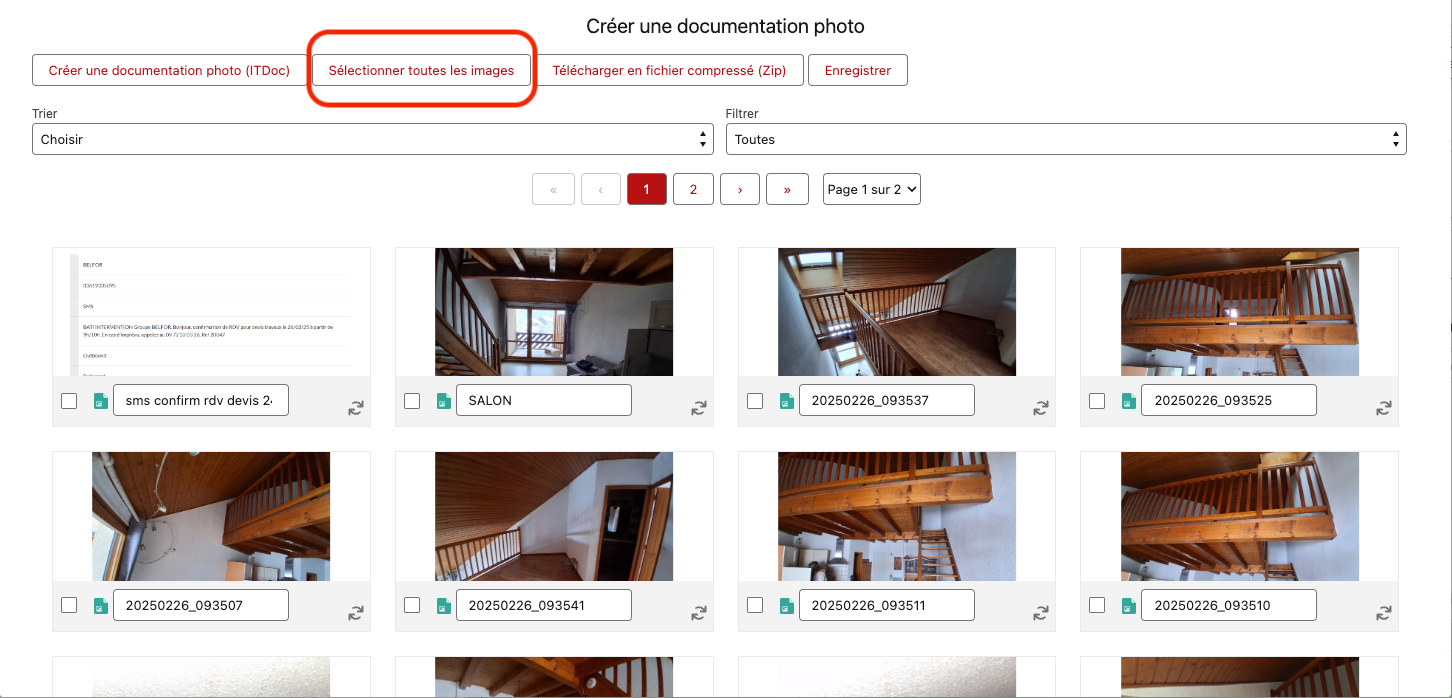Viewport: 1452px width, 698px height.
Task: Open the SMS screenshot thumbnail
Action: coord(211,312)
